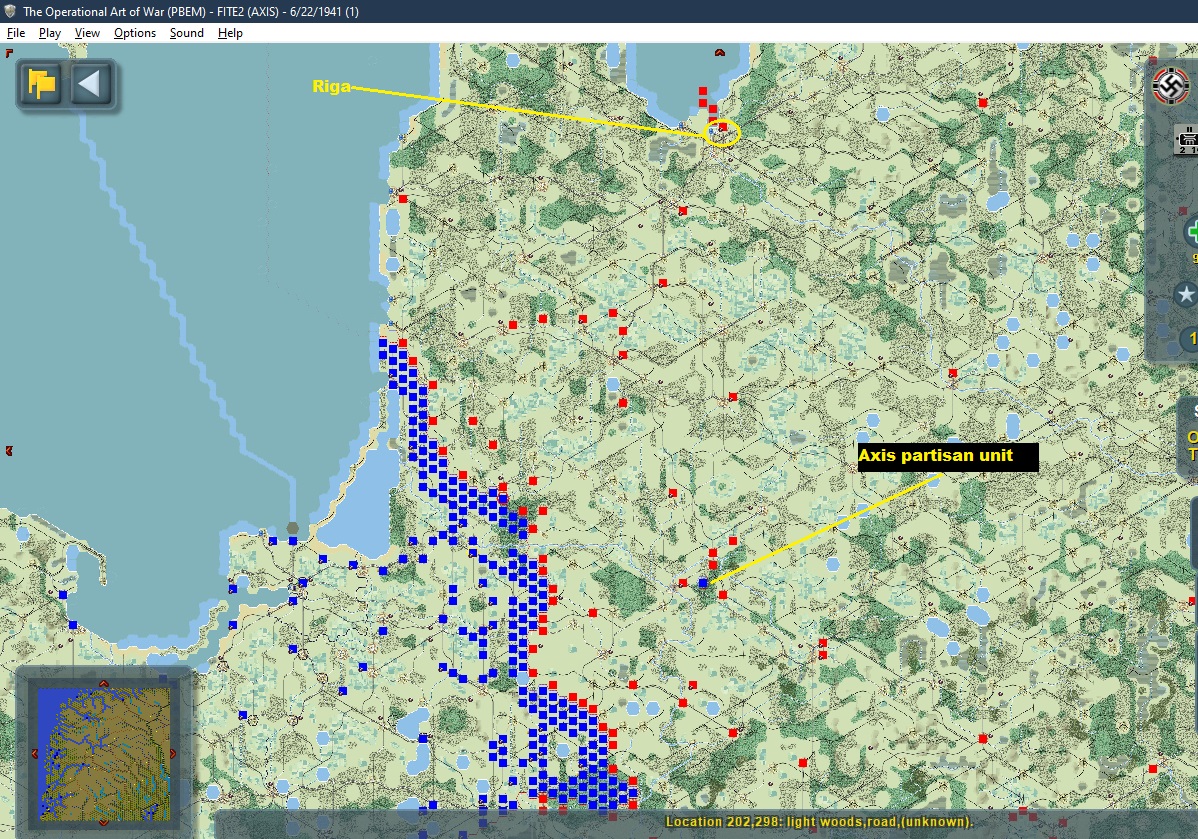This screenshot has width=1198, height=839.
Task: Select the Axis partisan blue unit marker
Action: (x=703, y=582)
